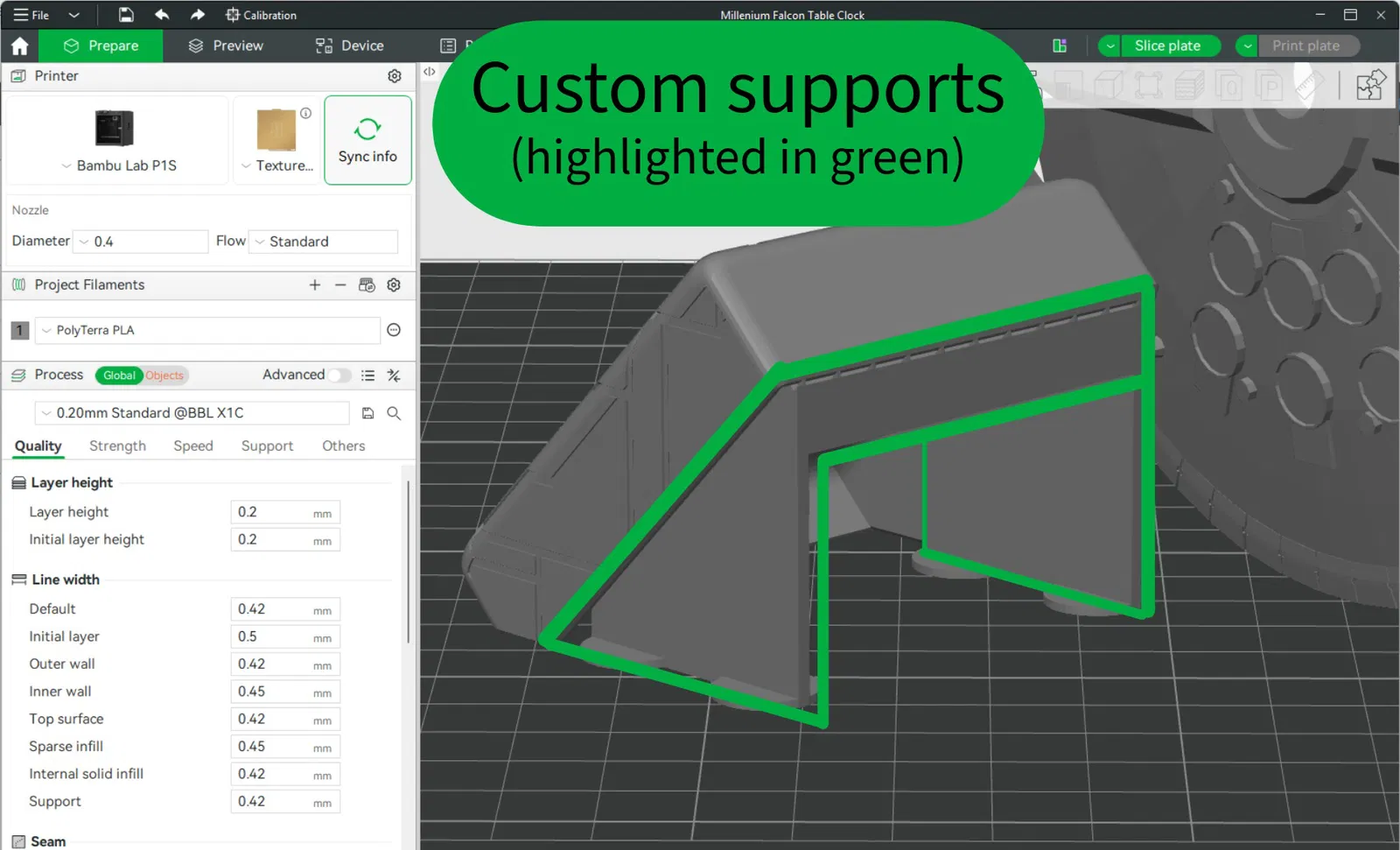Click the Layer height value field

click(285, 512)
